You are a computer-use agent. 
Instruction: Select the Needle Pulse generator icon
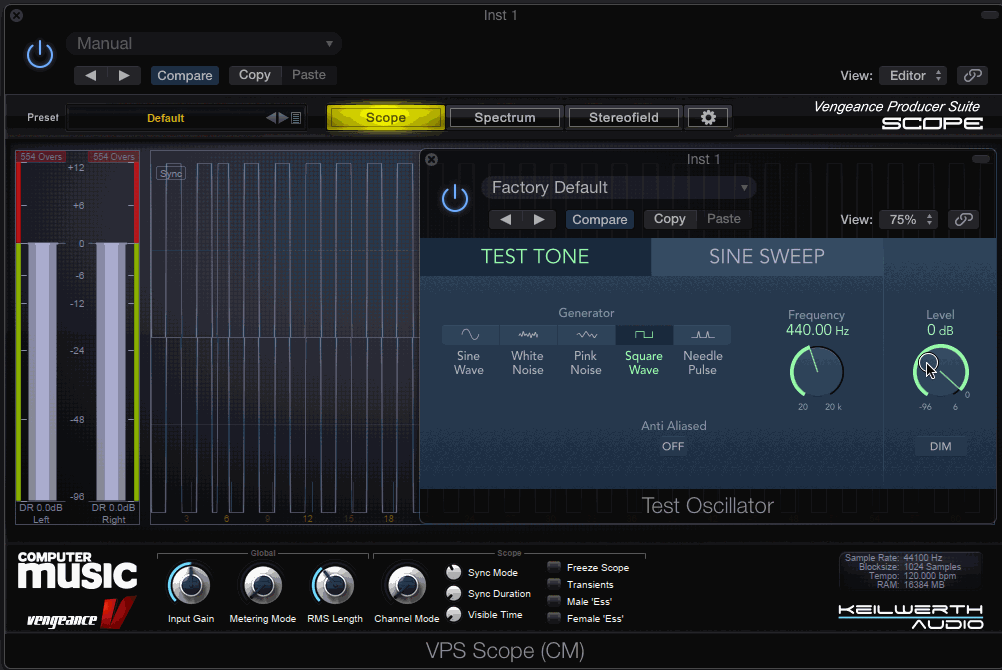(702, 334)
